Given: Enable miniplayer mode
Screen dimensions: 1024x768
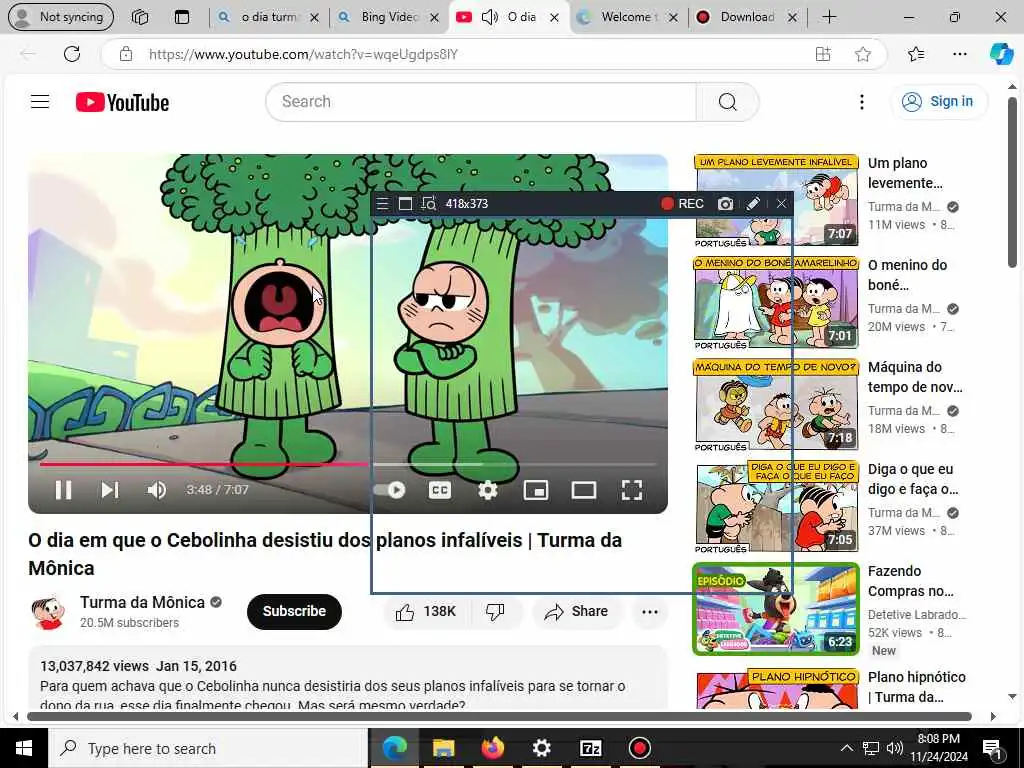Looking at the screenshot, I should (x=536, y=490).
